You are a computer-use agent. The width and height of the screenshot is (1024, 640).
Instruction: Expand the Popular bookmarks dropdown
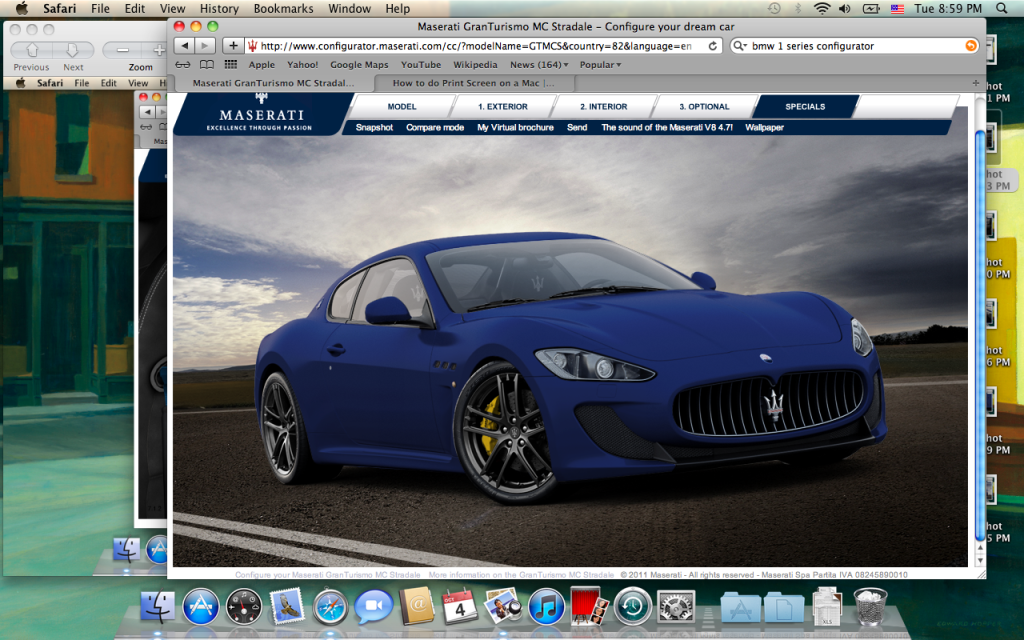click(600, 65)
